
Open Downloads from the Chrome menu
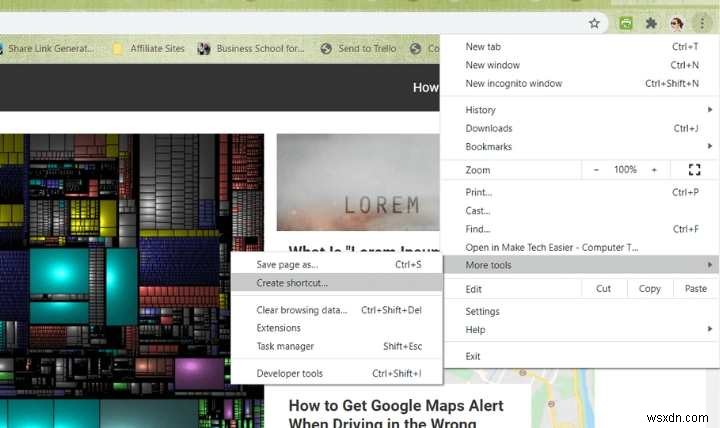pyautogui.click(x=579, y=128)
